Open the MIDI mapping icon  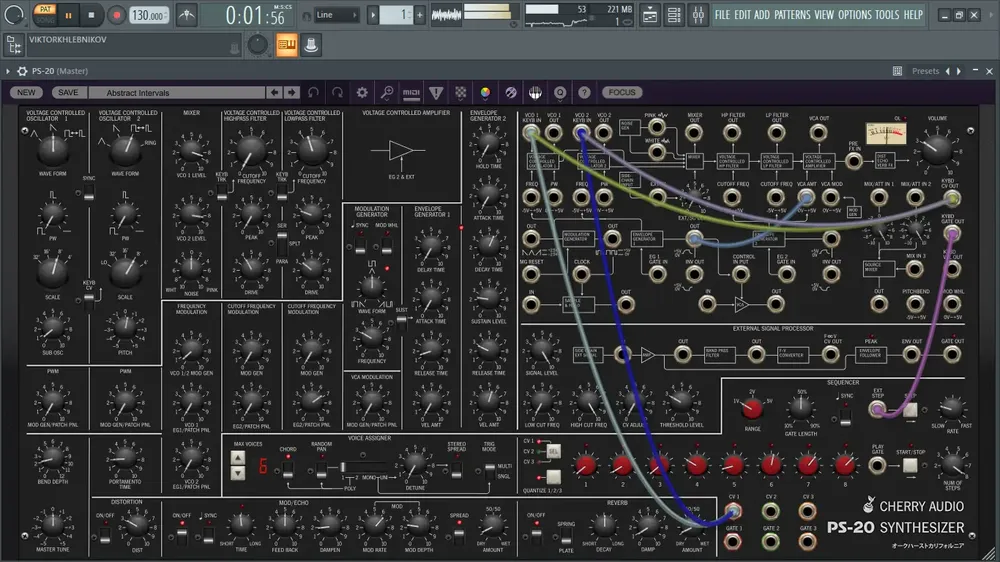point(411,93)
